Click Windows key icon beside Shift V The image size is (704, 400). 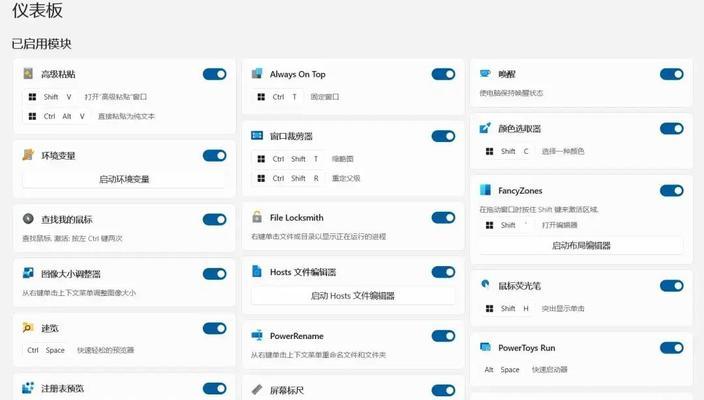point(32,97)
